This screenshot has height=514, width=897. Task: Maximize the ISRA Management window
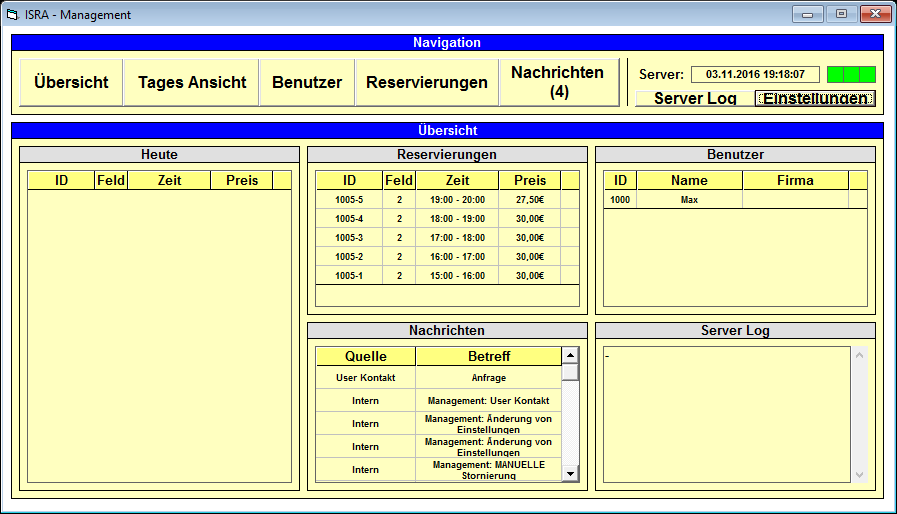(841, 14)
